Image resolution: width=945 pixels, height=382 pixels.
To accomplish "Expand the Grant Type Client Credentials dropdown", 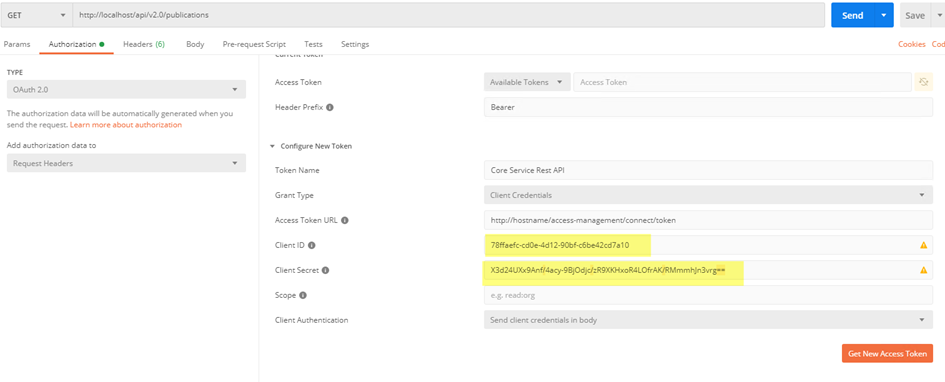I will click(708, 195).
